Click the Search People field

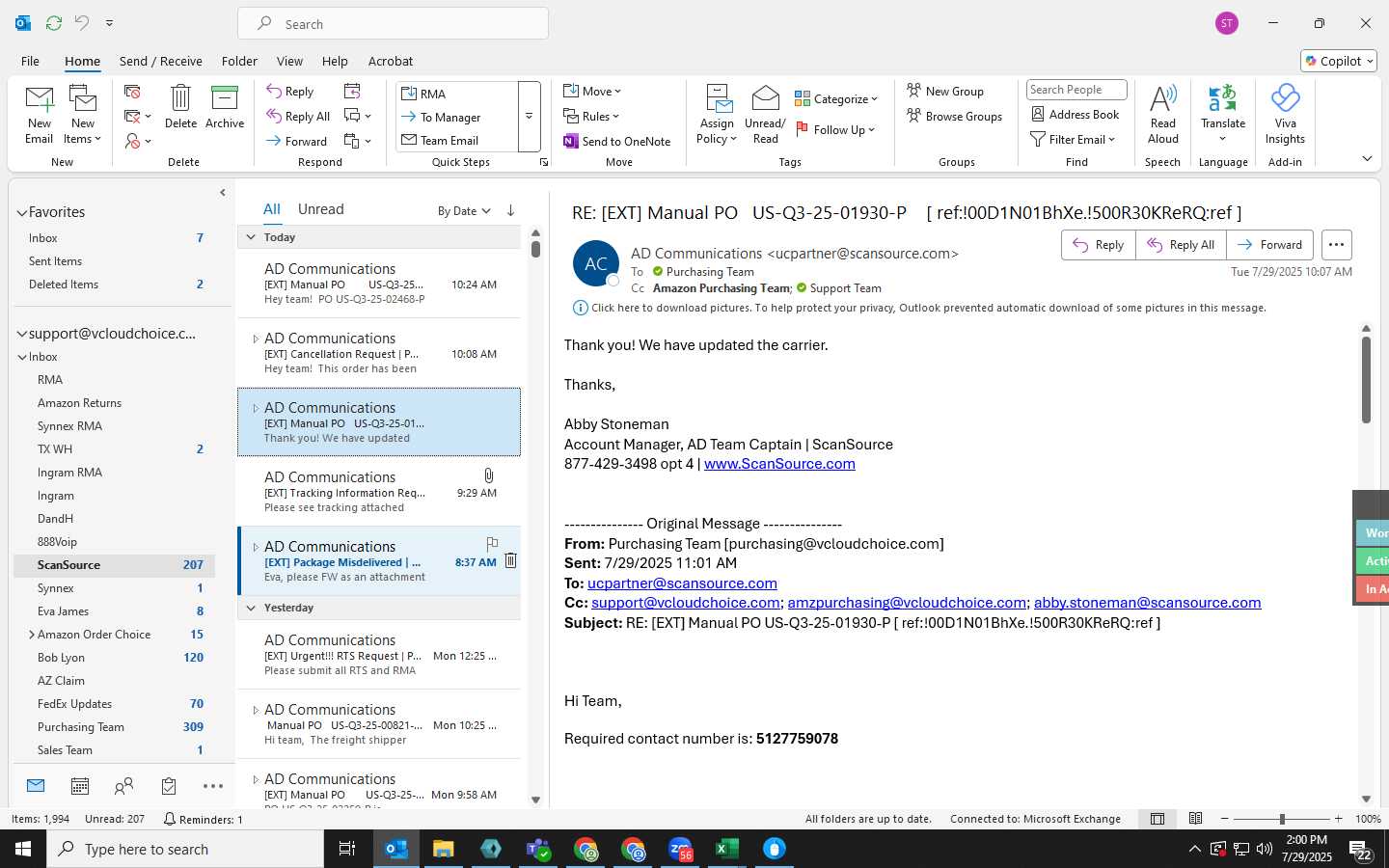1076,90
